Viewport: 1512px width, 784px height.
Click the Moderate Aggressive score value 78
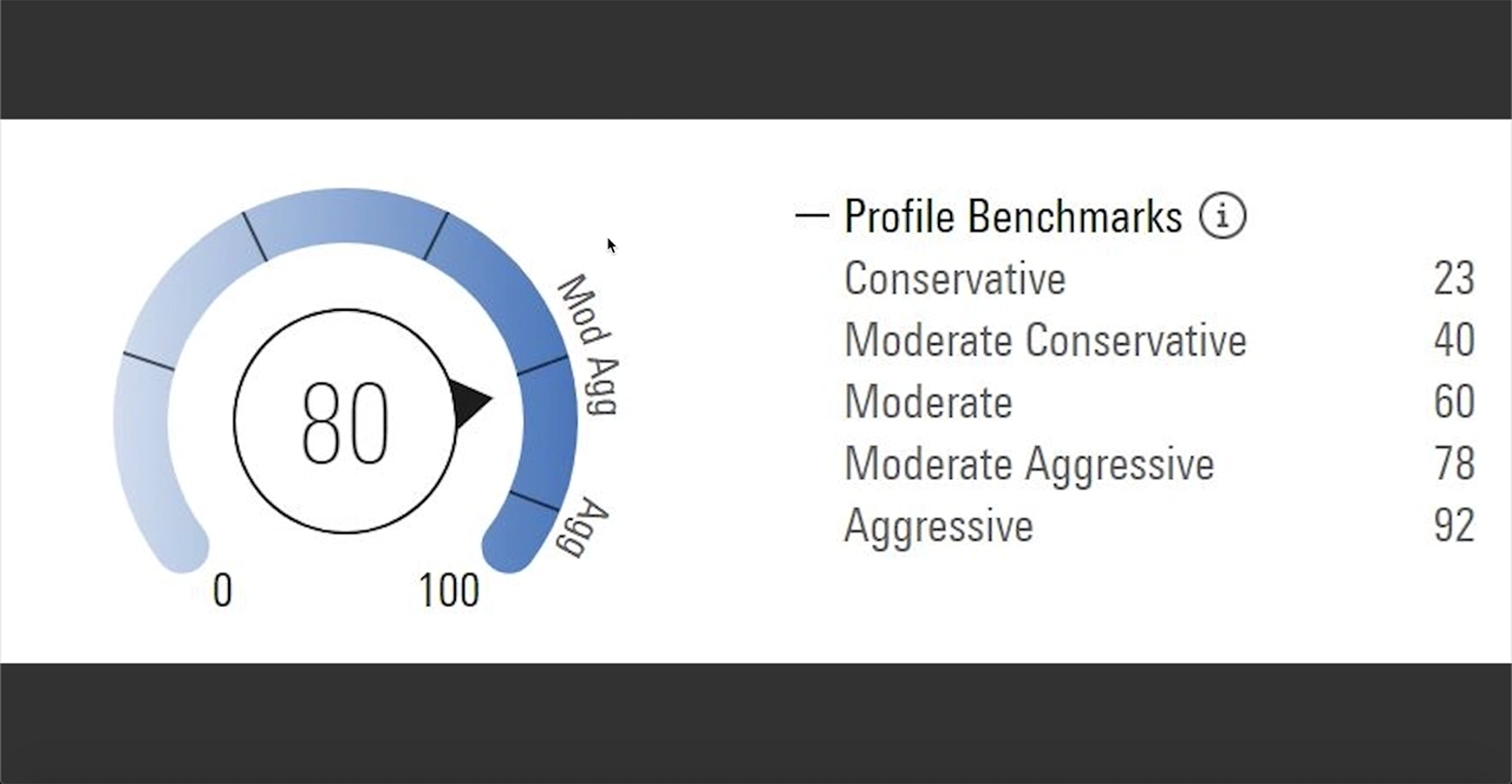1454,464
